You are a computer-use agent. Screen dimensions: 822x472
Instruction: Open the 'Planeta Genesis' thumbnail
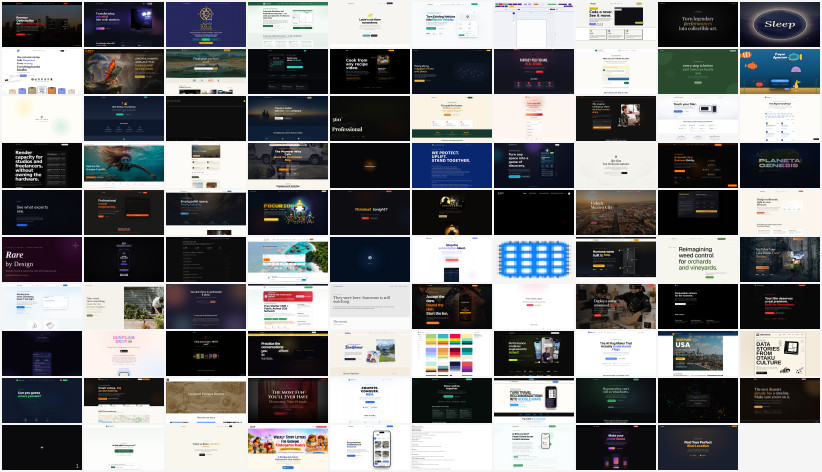(780, 166)
